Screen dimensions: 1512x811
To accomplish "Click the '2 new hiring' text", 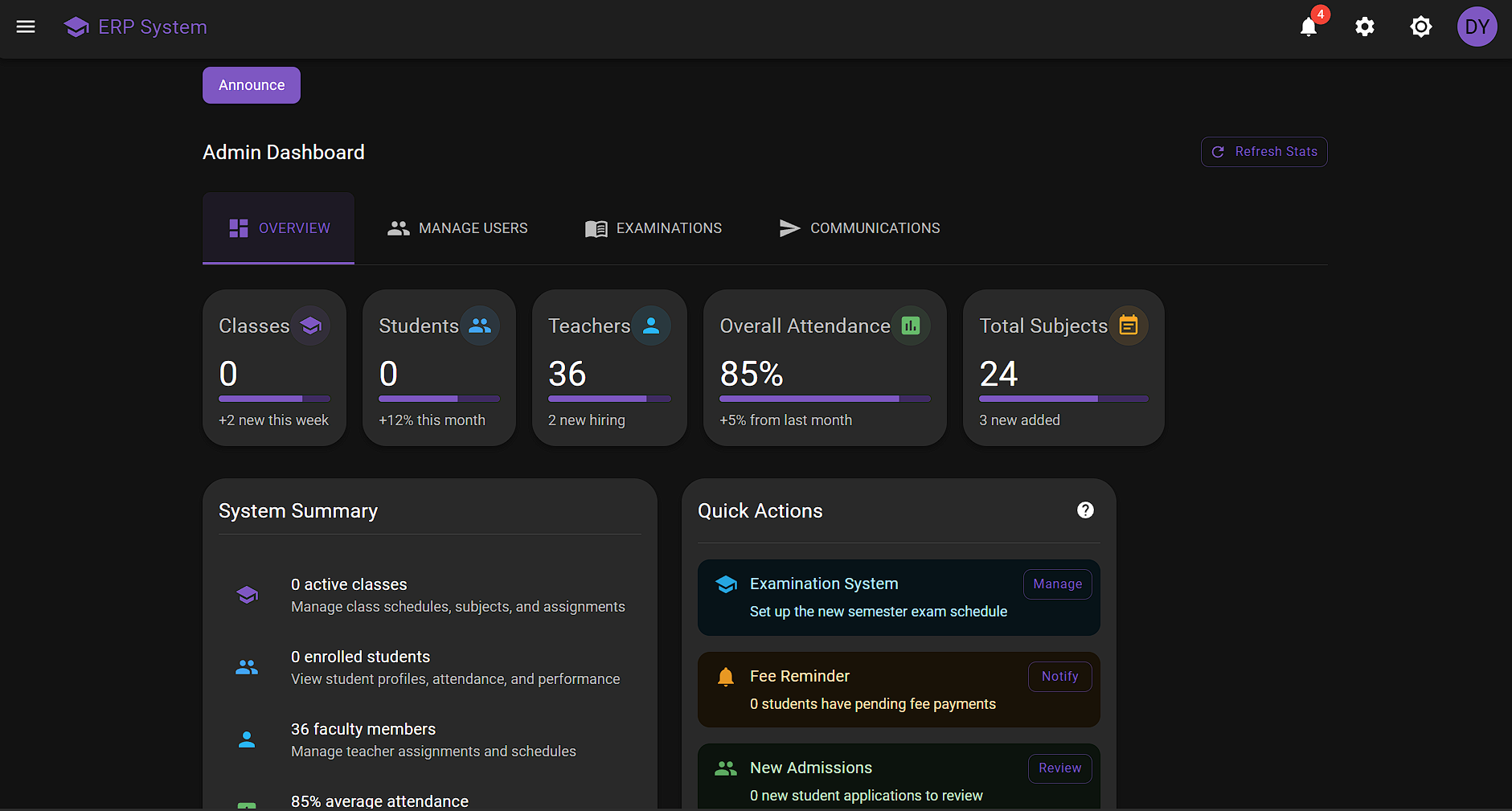I will click(587, 420).
